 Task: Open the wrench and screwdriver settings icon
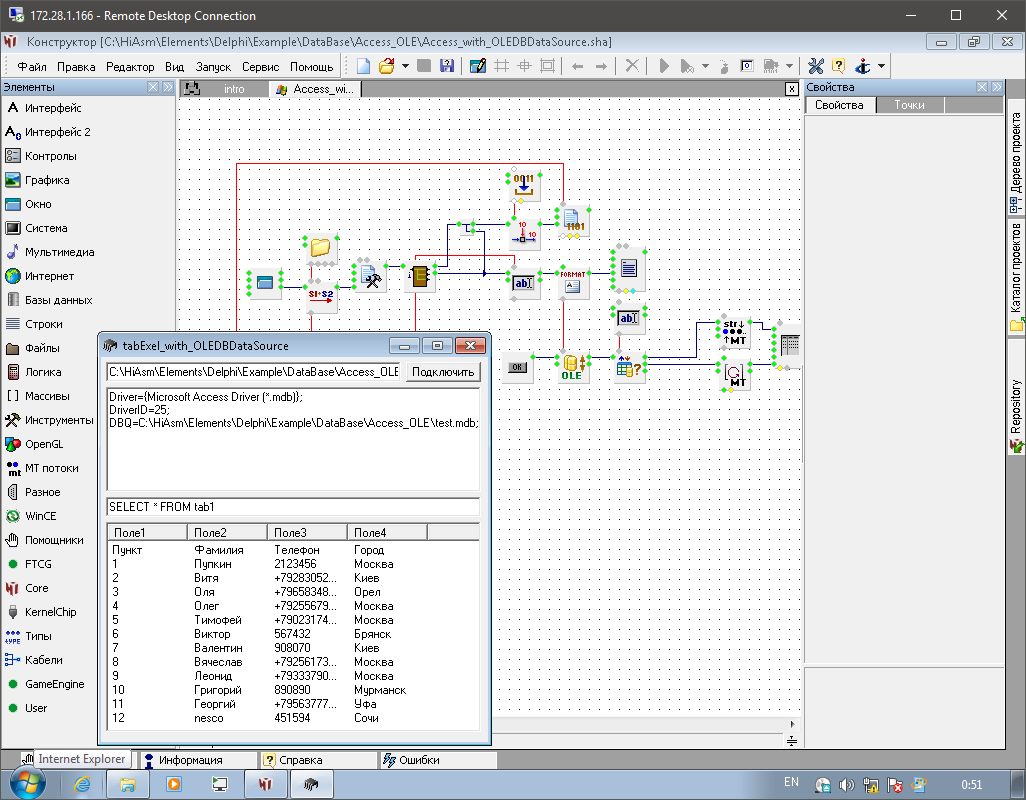click(815, 66)
